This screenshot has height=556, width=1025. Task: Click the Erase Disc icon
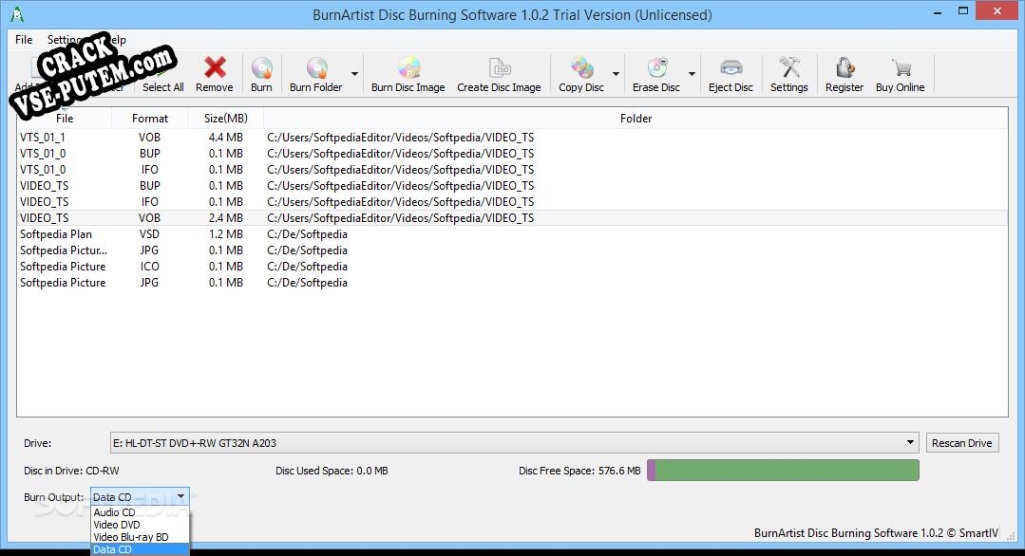pyautogui.click(x=657, y=68)
